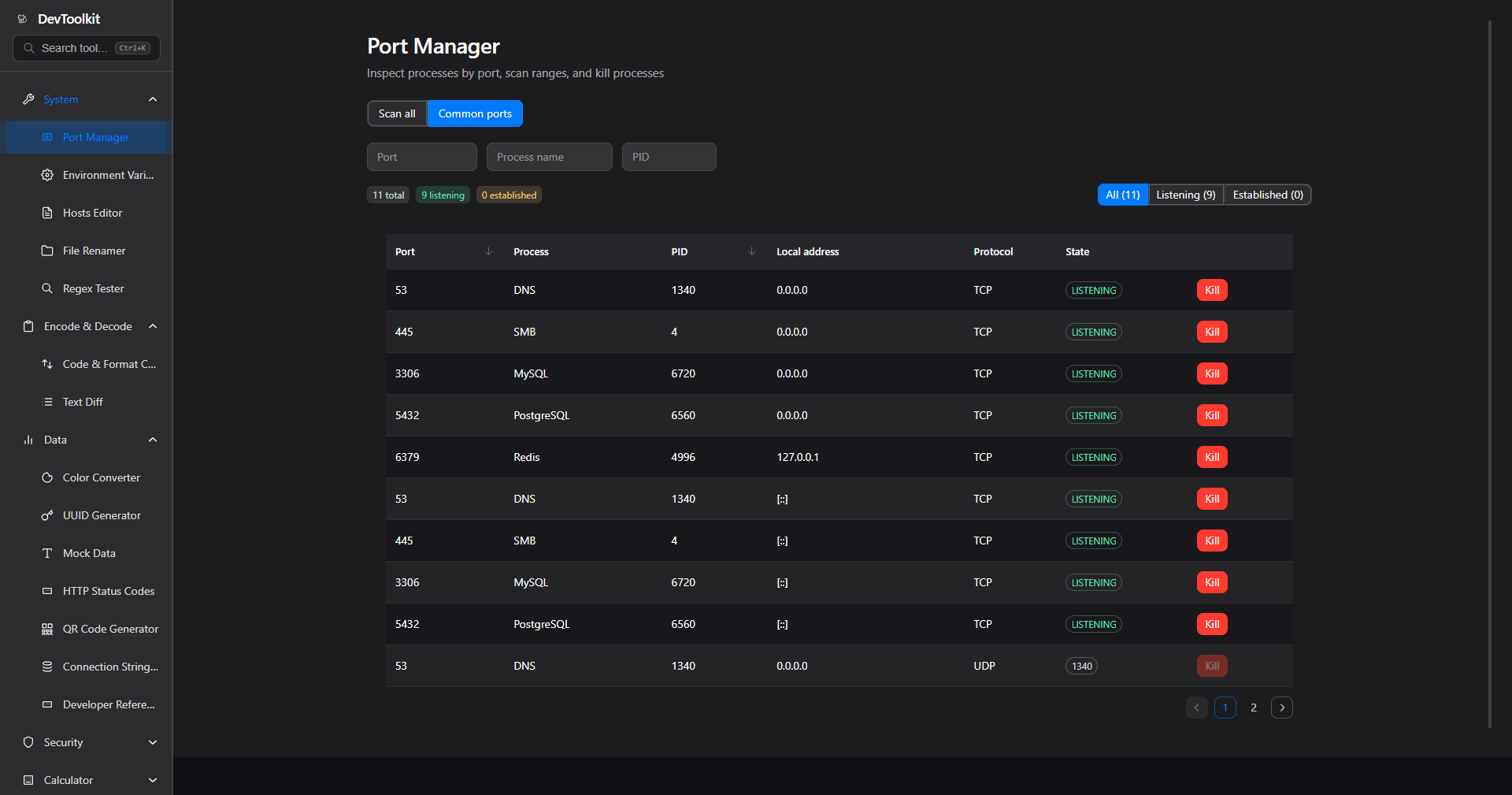Viewport: 1512px width, 795px height.
Task: Click the Environment Variables gear icon
Action: point(47,175)
